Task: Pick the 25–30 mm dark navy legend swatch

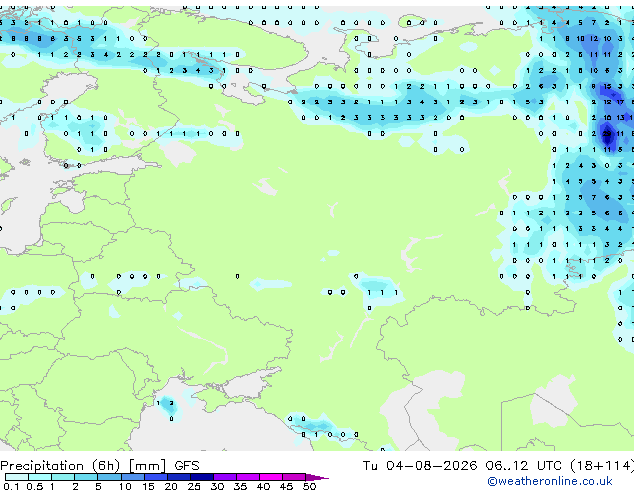Action: point(201,477)
